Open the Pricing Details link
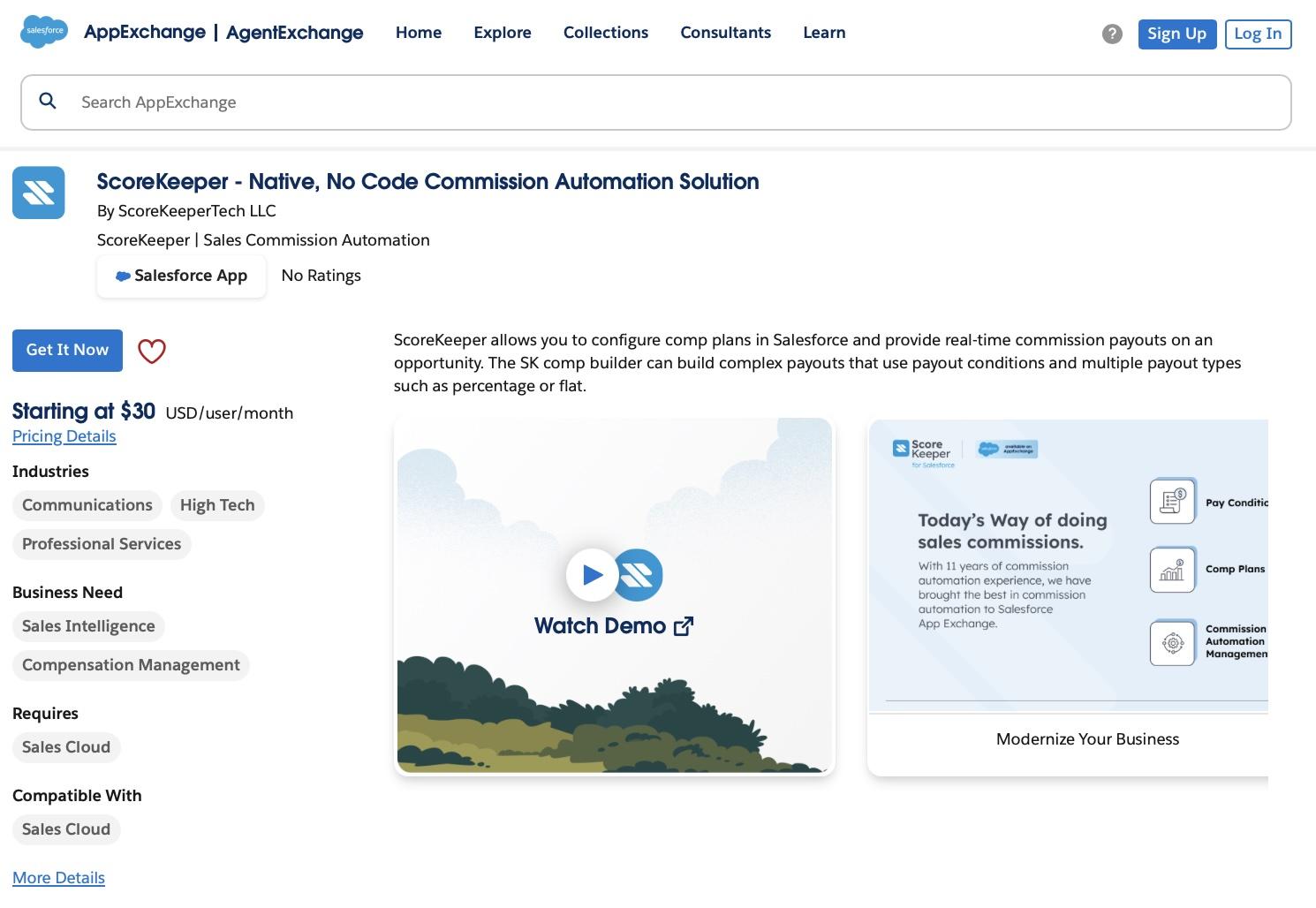 [64, 436]
